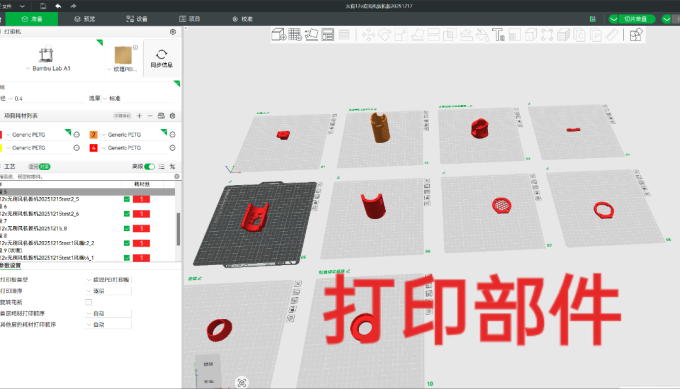
Task: Click the AMS sync icon in filament header
Action: (161, 116)
